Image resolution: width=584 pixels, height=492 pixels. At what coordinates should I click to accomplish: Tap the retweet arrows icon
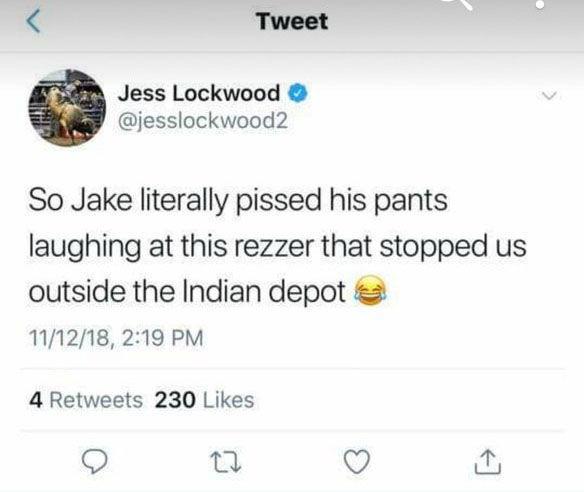tap(226, 462)
